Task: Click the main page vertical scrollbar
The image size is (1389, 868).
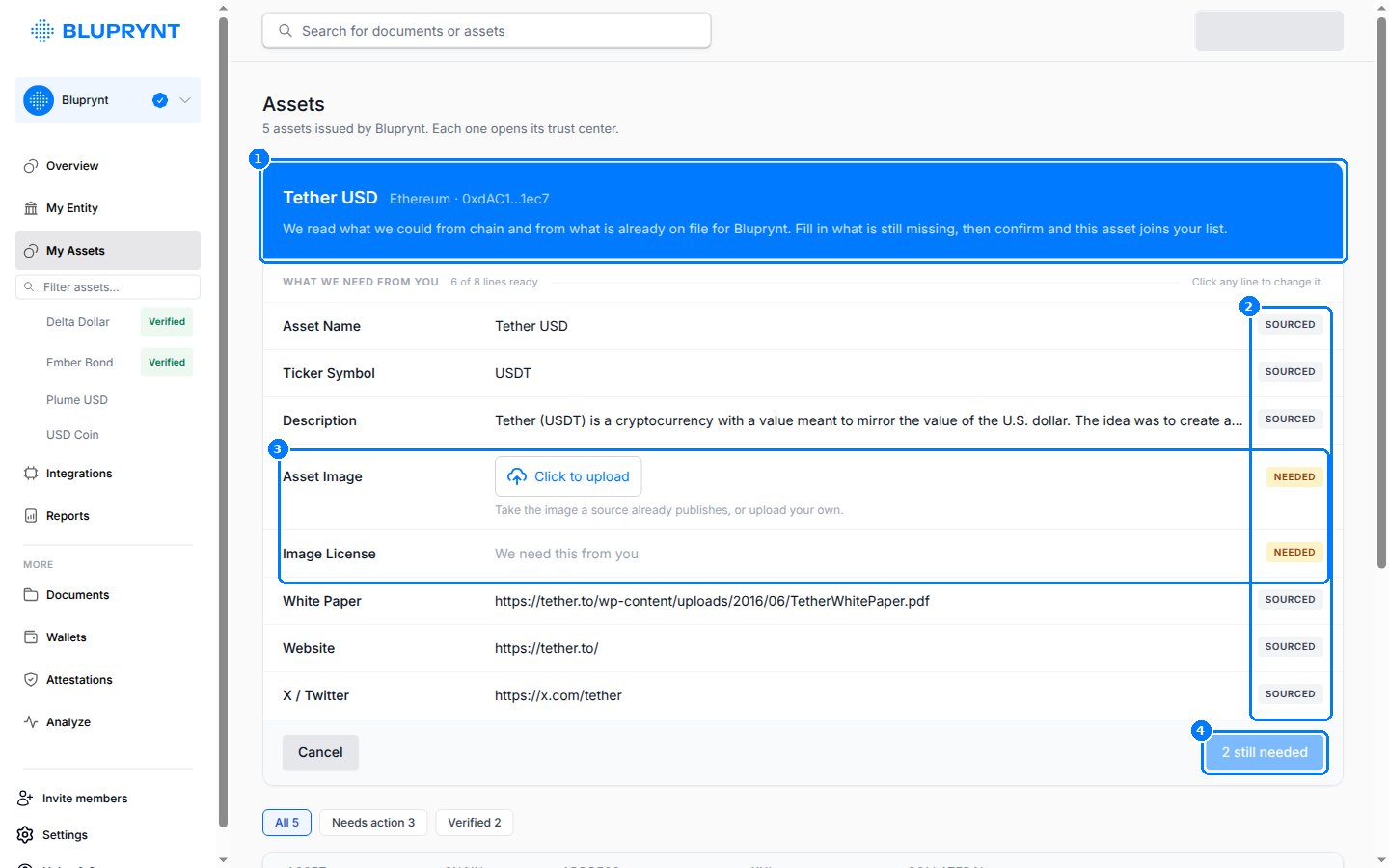Action: click(1381, 294)
